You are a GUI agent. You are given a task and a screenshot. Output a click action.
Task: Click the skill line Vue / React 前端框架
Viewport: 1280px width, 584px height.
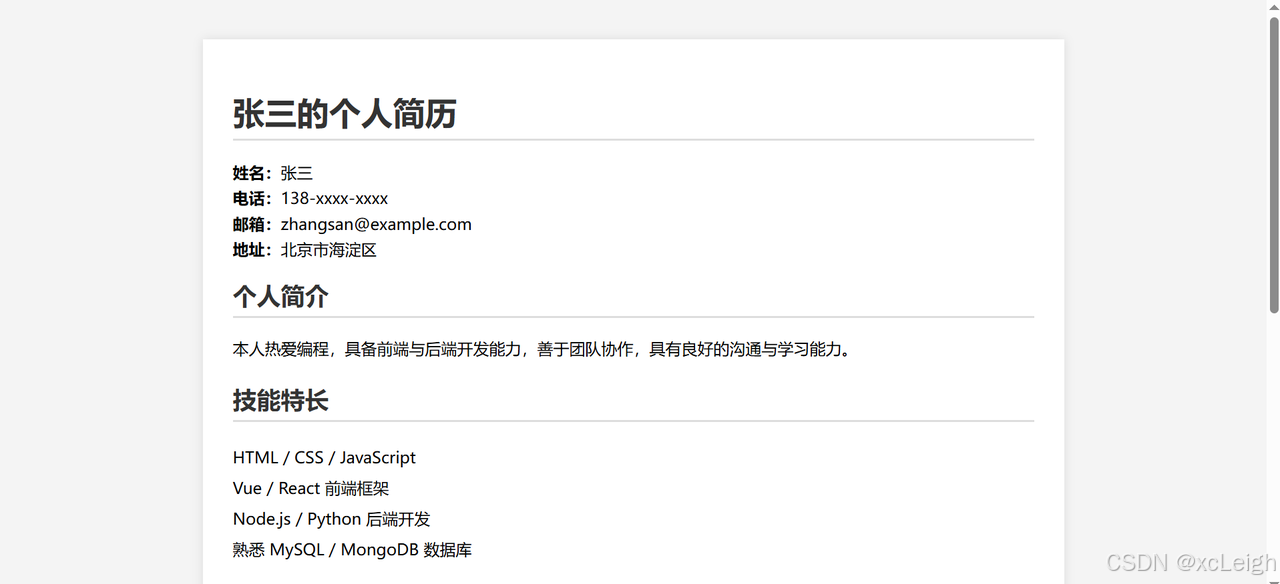tap(311, 488)
